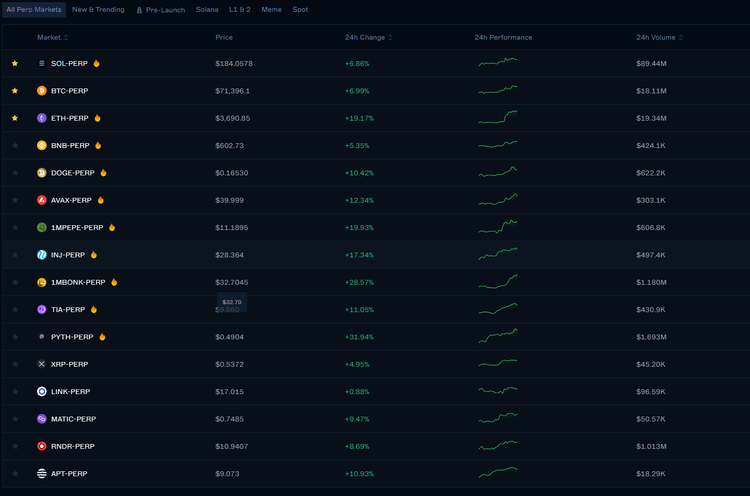Click the 1MPEPE-PERP frog icon
The image size is (750, 496).
(x=42, y=227)
